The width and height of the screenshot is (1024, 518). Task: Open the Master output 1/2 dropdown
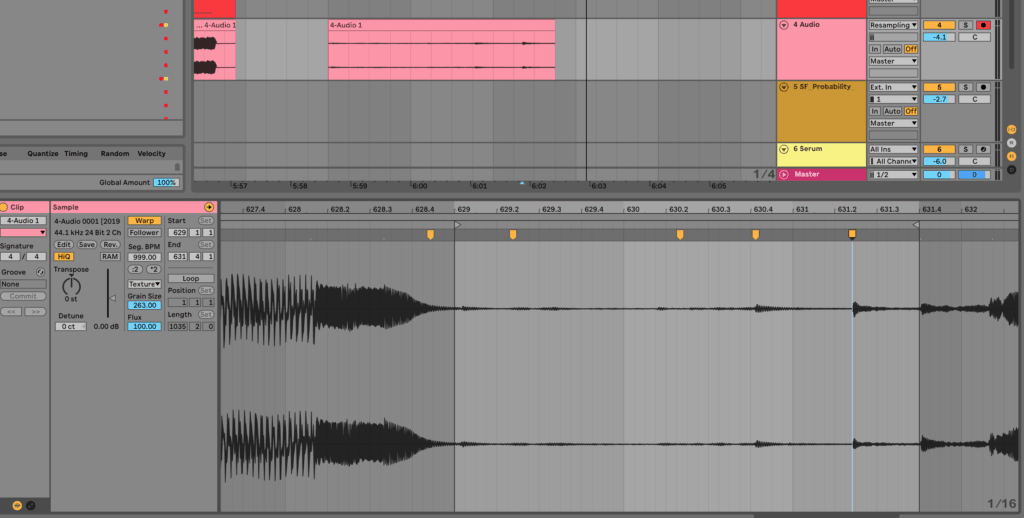[893, 174]
